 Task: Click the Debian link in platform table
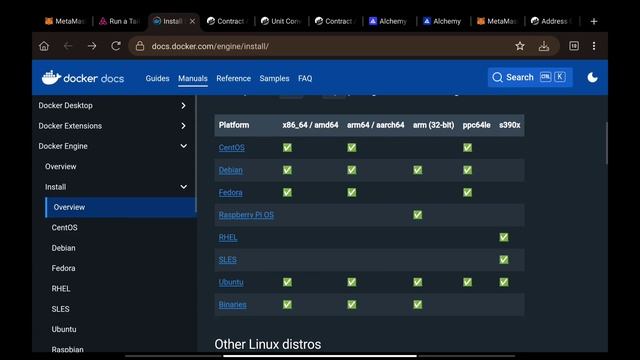coord(230,170)
